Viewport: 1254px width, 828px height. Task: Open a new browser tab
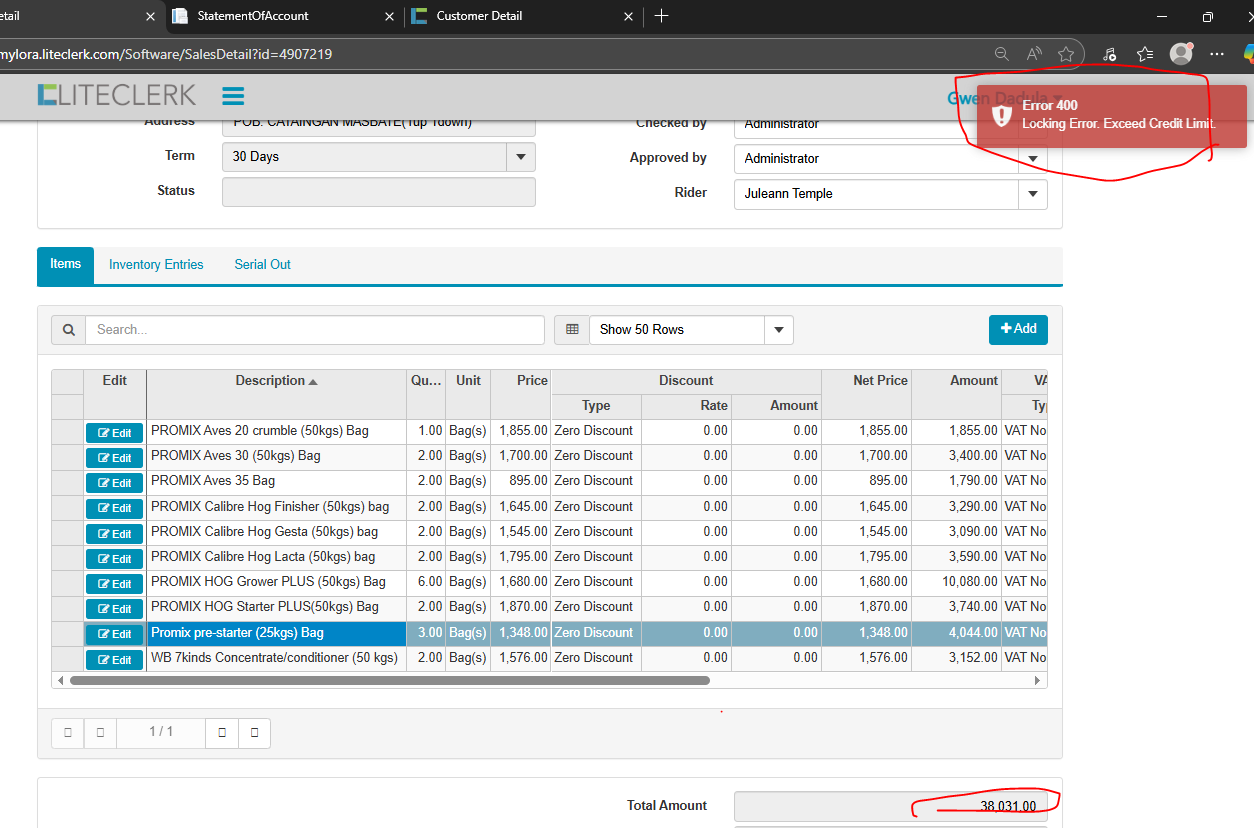click(661, 16)
